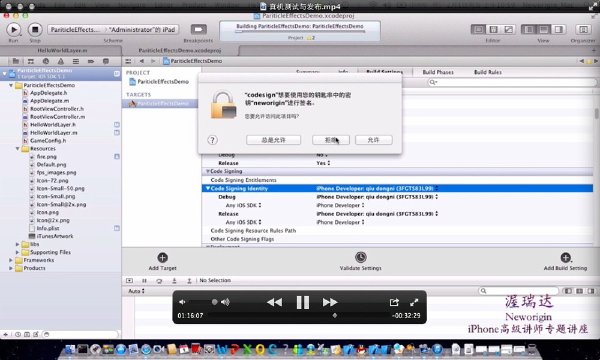Click the video share icon
The width and height of the screenshot is (600, 360).
coord(394,302)
